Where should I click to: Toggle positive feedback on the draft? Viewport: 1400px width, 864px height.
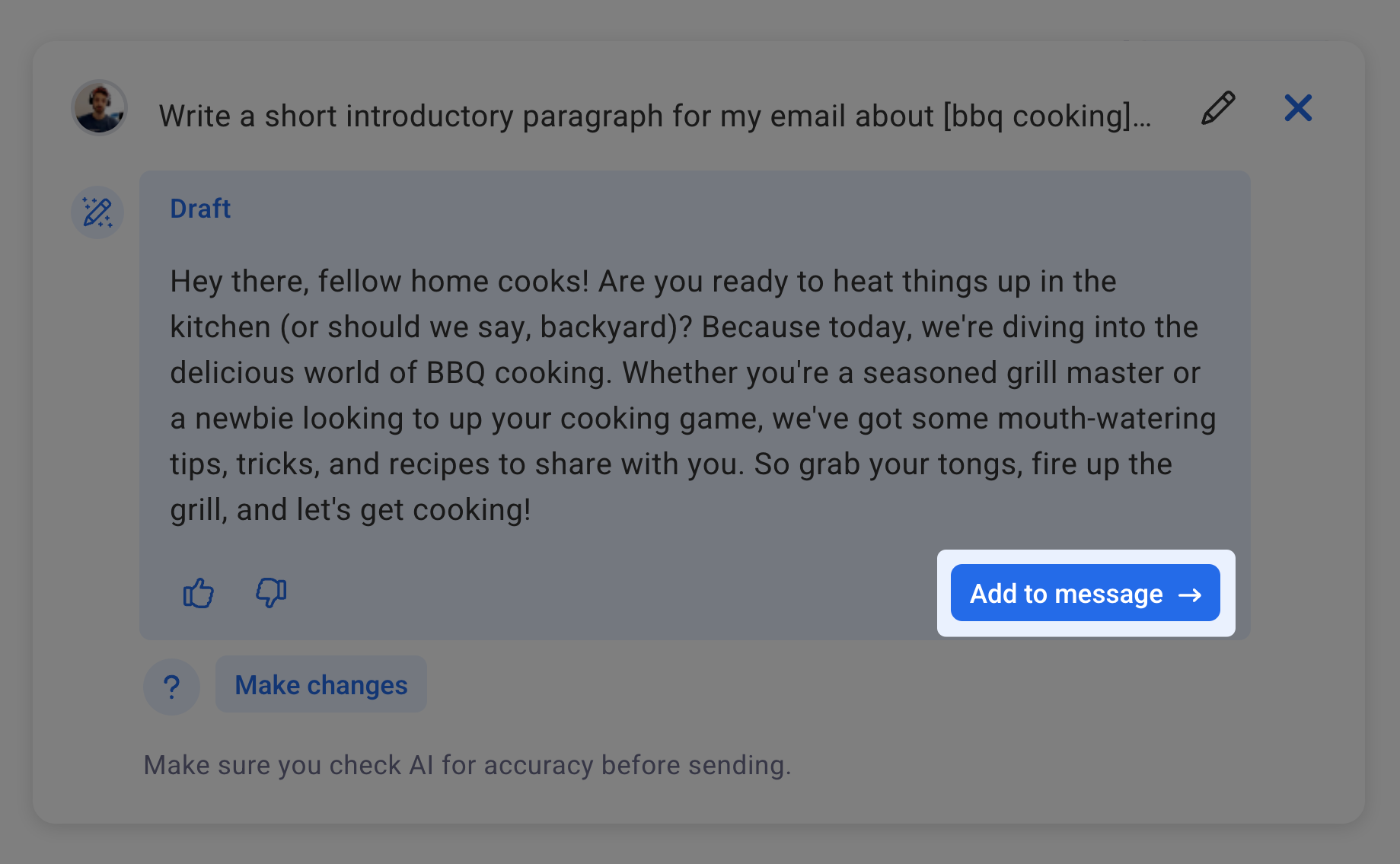pos(198,593)
